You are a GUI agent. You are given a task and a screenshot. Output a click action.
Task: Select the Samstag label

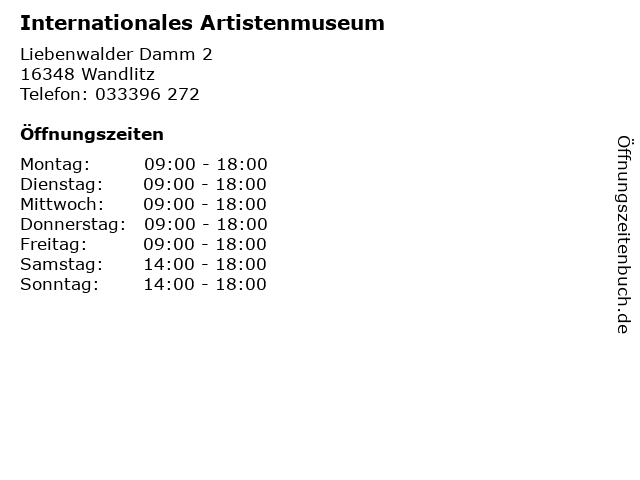pyautogui.click(x=62, y=264)
